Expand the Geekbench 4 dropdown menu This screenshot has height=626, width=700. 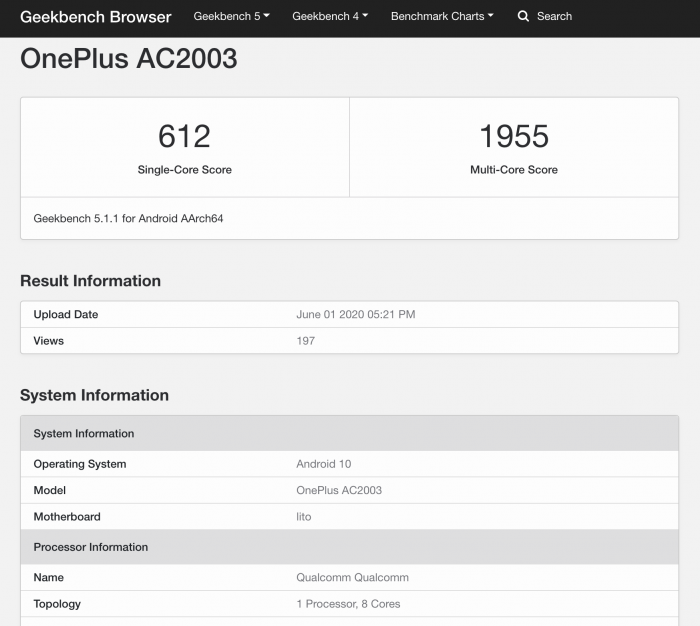point(329,17)
